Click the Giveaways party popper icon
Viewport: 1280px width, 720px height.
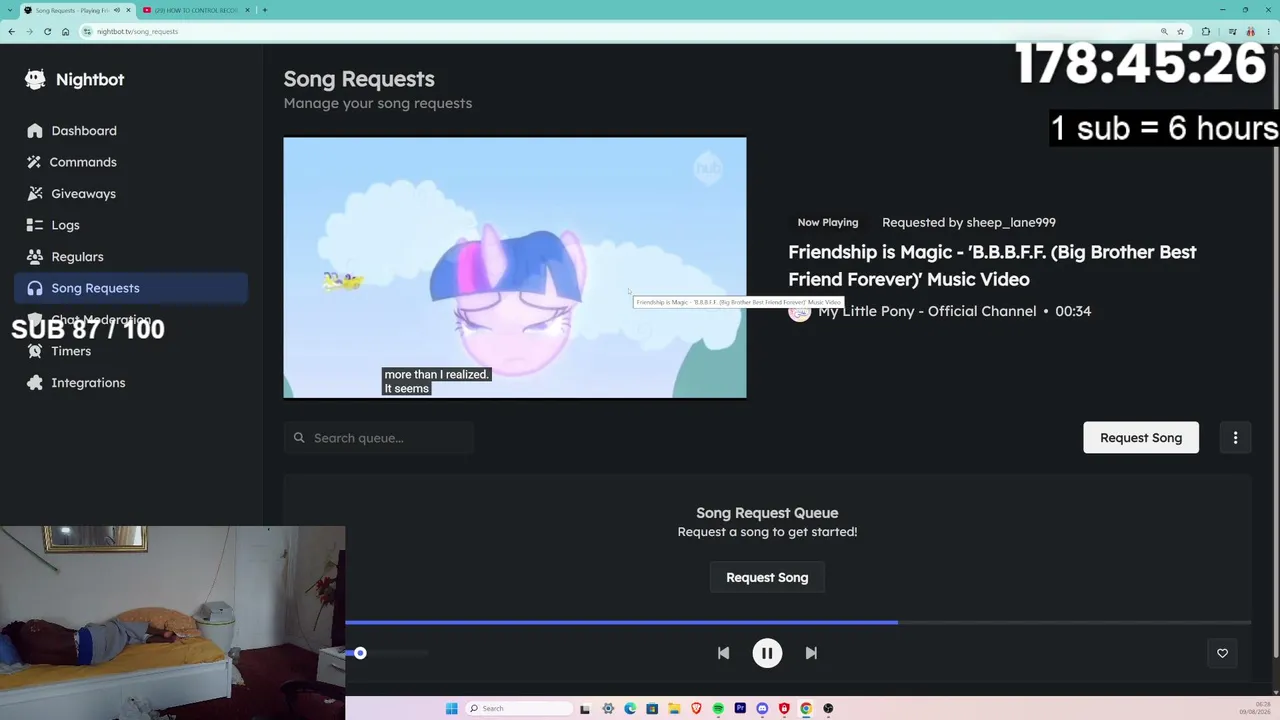(35, 194)
